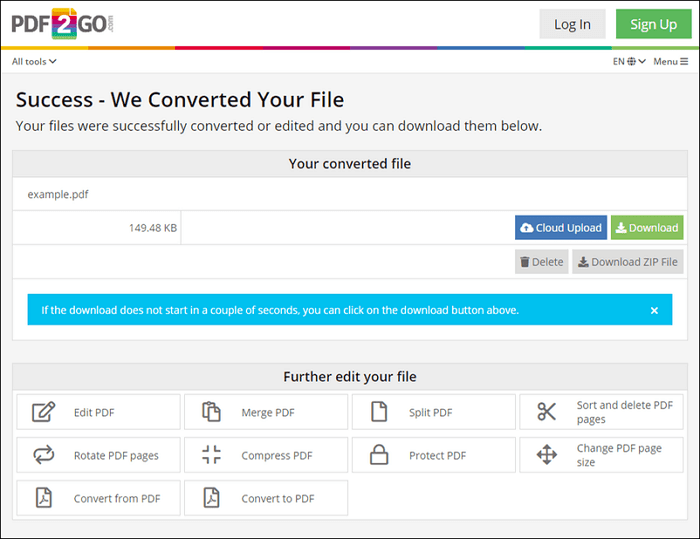Click the Convert from PDF icon
Viewport: 700px width, 539px height.
[43, 498]
